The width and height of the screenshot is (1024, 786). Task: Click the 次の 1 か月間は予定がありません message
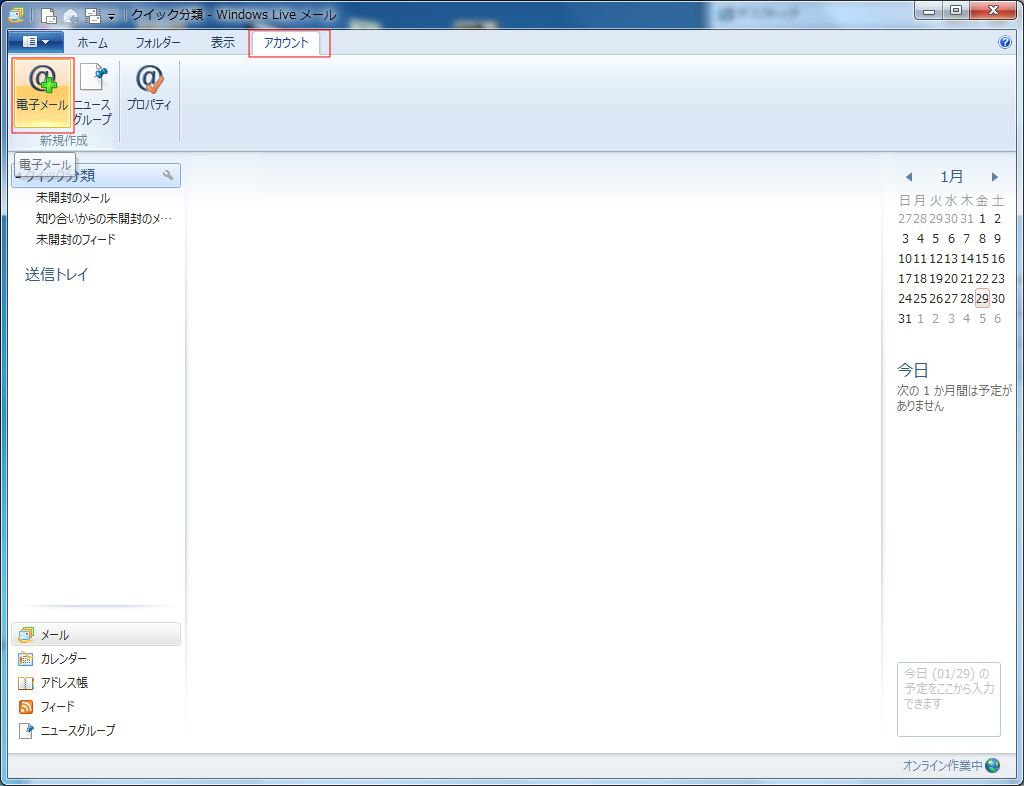pos(954,398)
